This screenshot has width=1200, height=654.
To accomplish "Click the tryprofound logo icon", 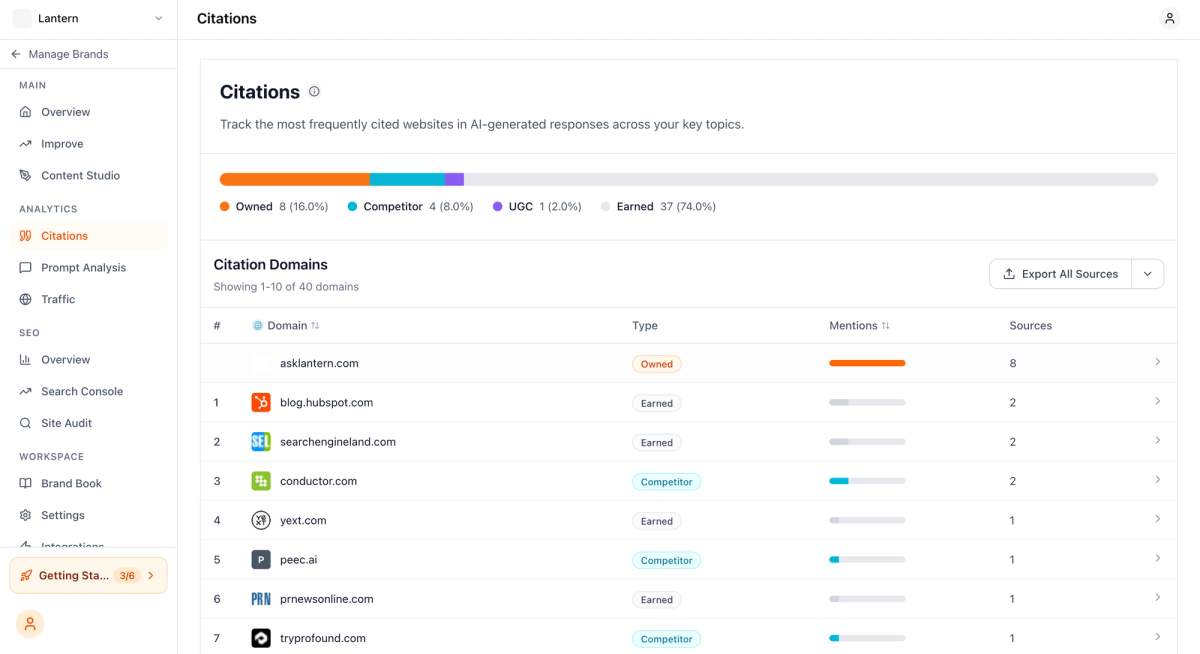I will [x=261, y=638].
